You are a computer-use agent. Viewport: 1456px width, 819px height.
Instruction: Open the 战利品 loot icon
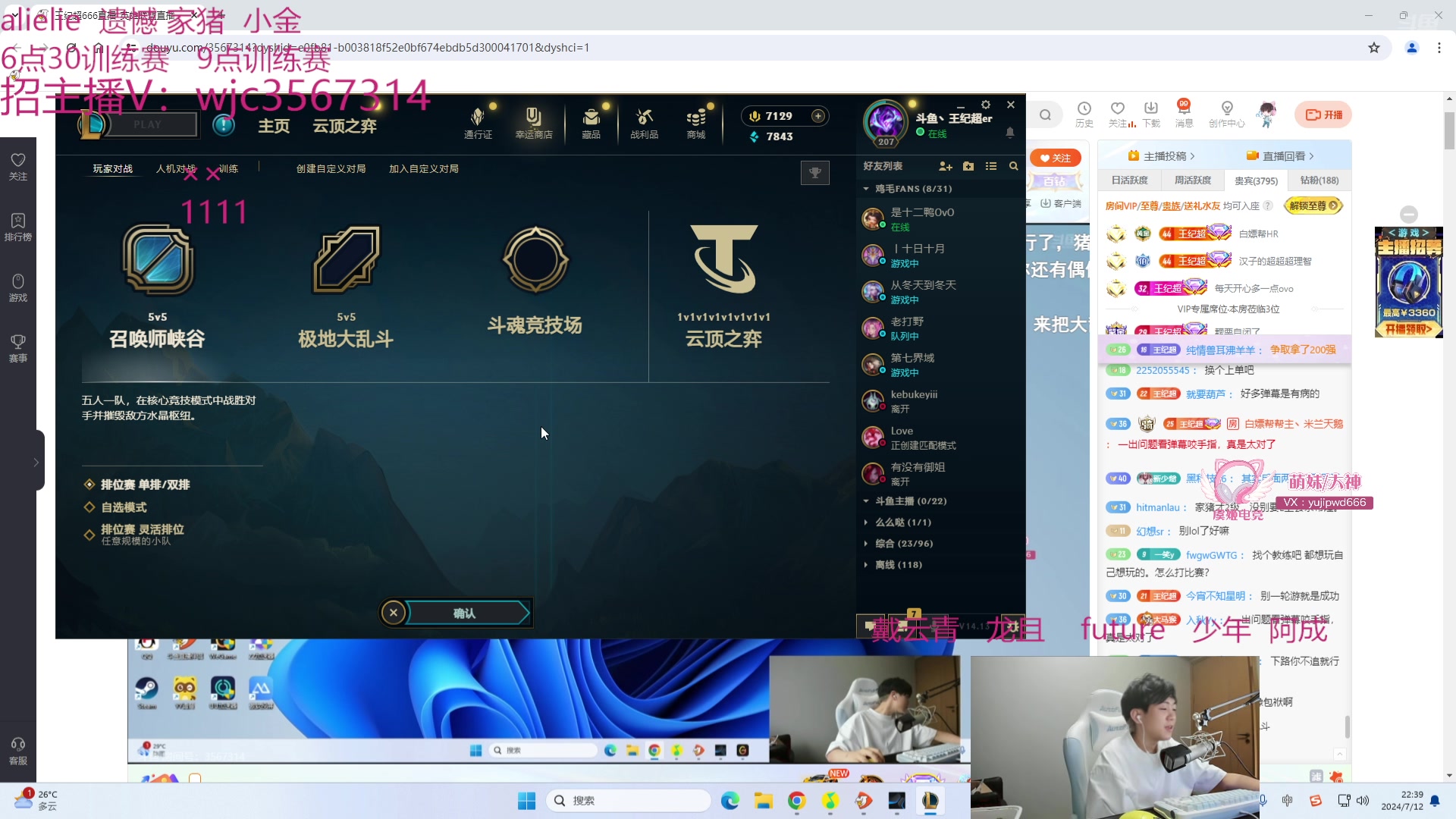click(x=644, y=124)
